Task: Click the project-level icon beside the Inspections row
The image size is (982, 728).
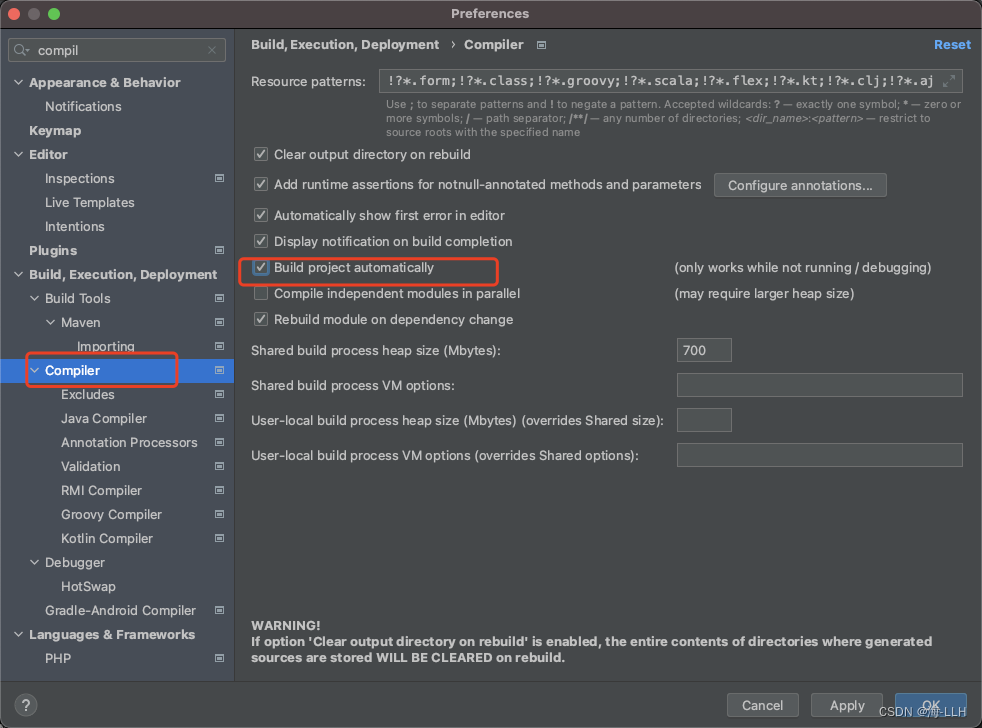Action: (x=219, y=179)
